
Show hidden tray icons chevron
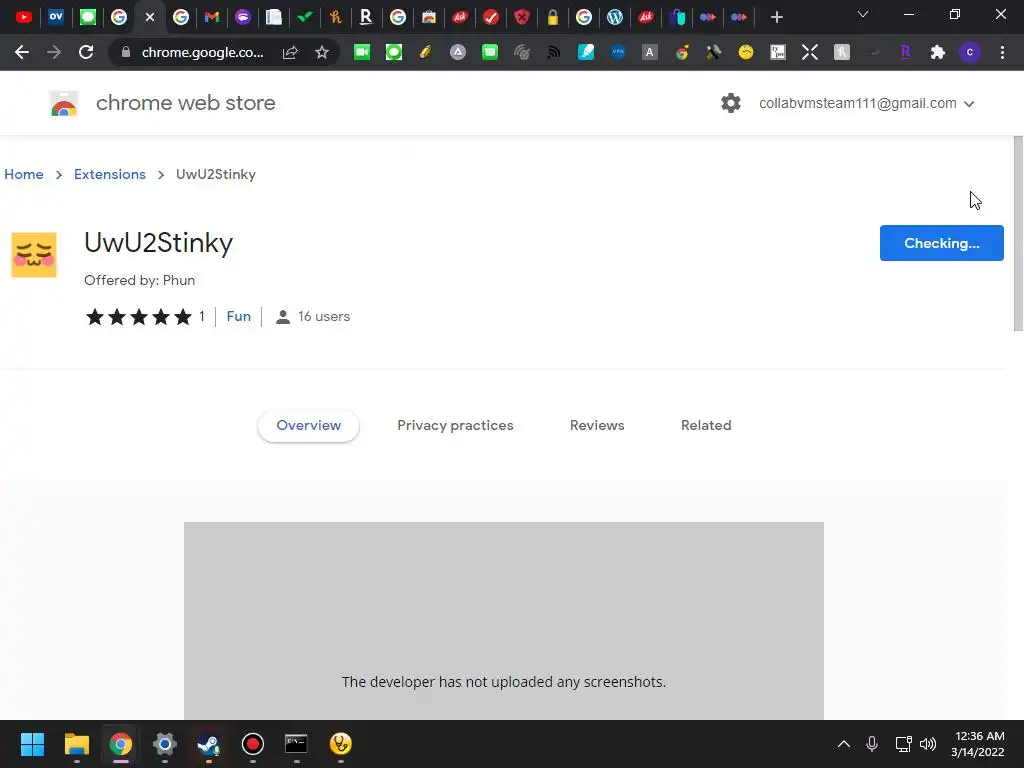(844, 744)
